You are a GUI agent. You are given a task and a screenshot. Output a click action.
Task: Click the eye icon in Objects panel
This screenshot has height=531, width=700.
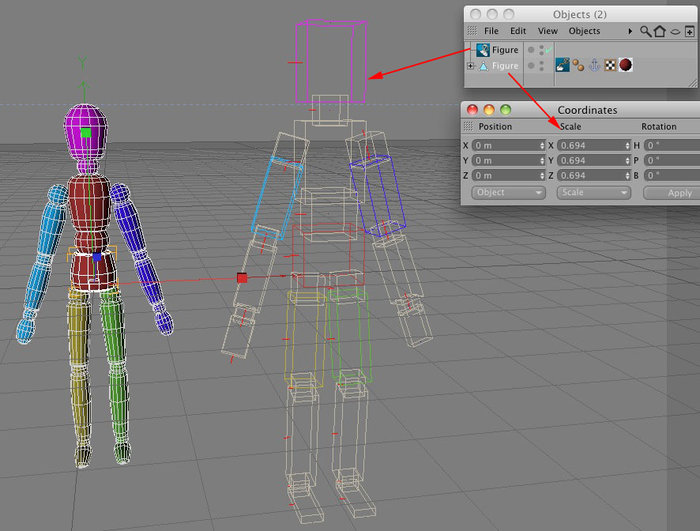coord(675,32)
